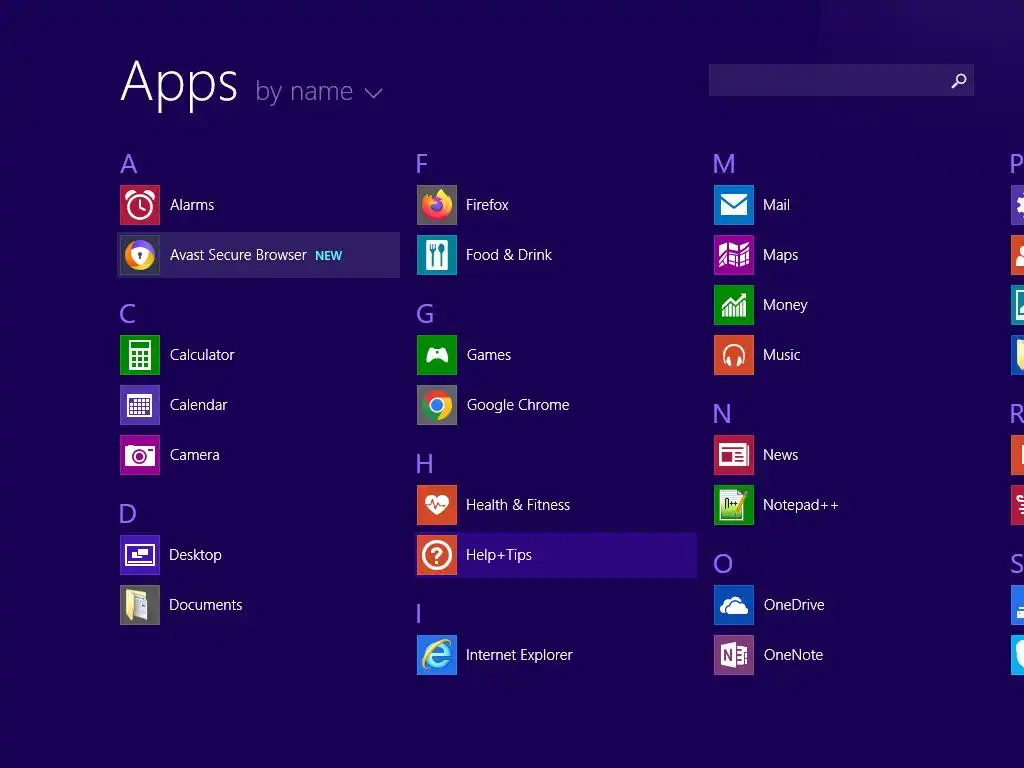The height and width of the screenshot is (768, 1024).
Task: Click the chevron next to 'by name'
Action: [374, 93]
